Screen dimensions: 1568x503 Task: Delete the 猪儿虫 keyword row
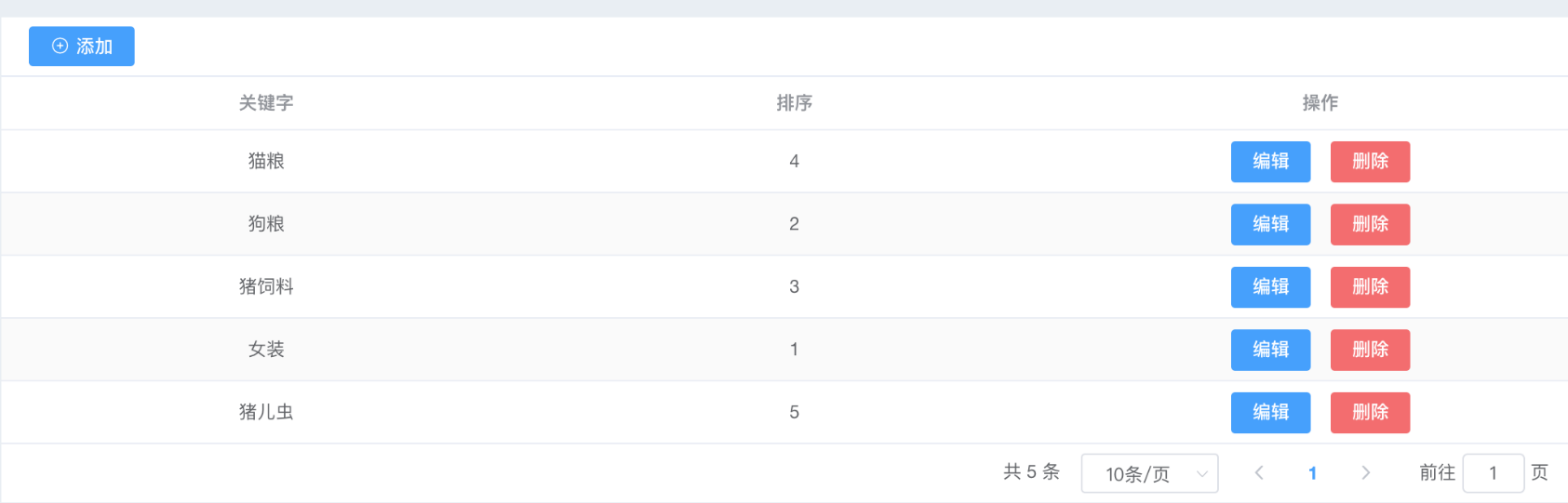pyautogui.click(x=1370, y=413)
